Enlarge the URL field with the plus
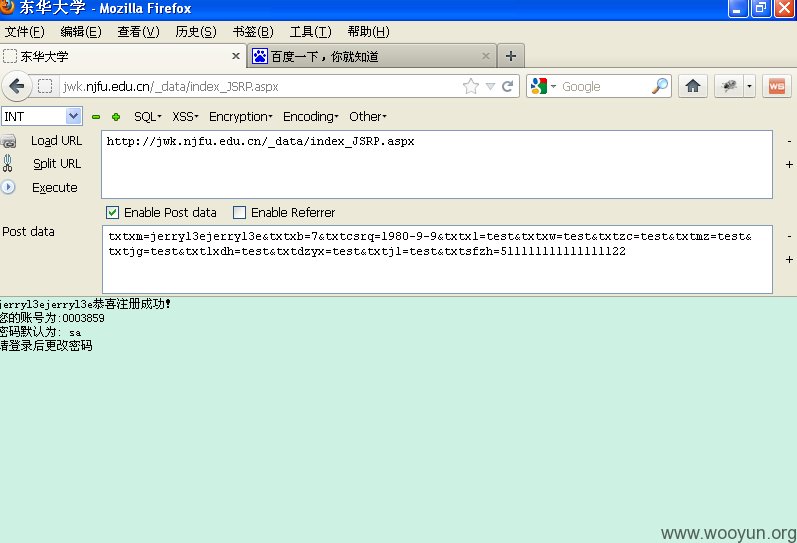 [x=789, y=165]
